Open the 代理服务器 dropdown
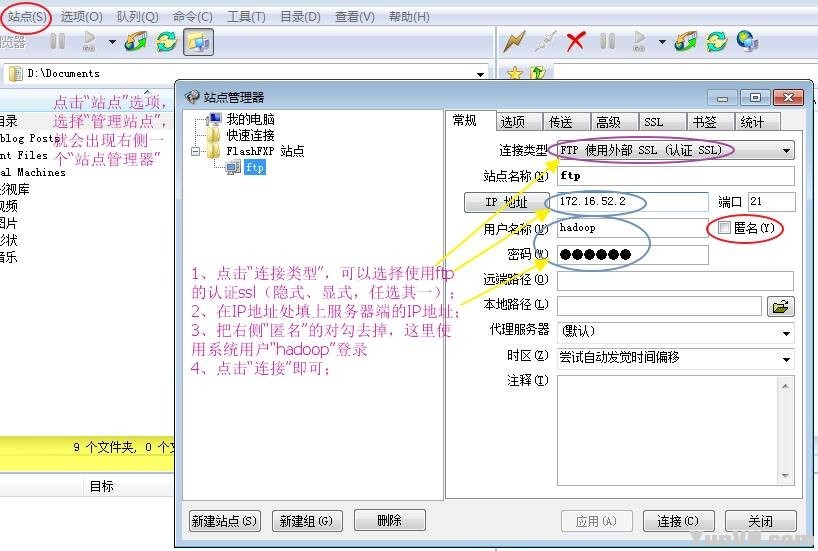Viewport: 818px width, 551px height. coord(676,332)
